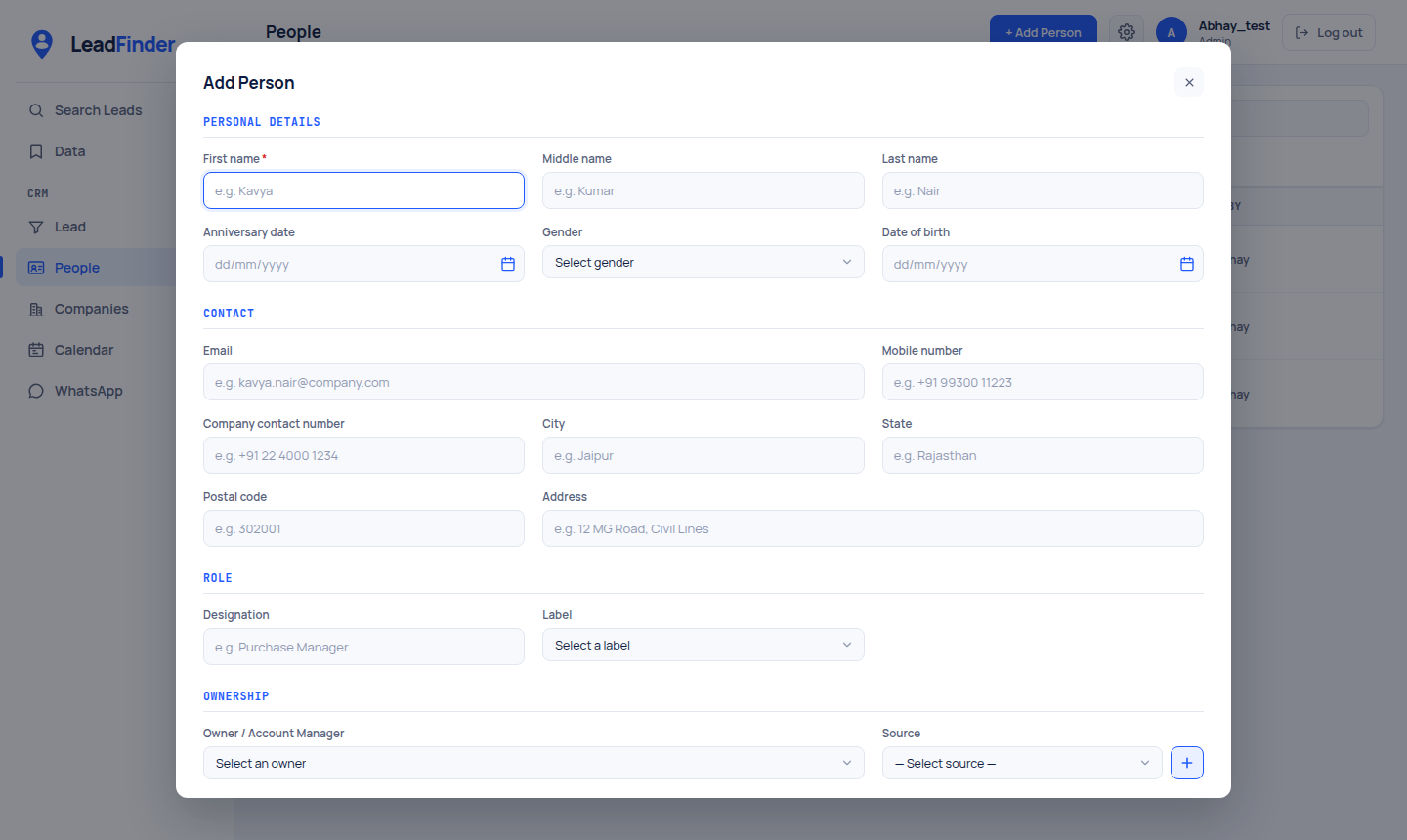Click the Email input field

533,382
